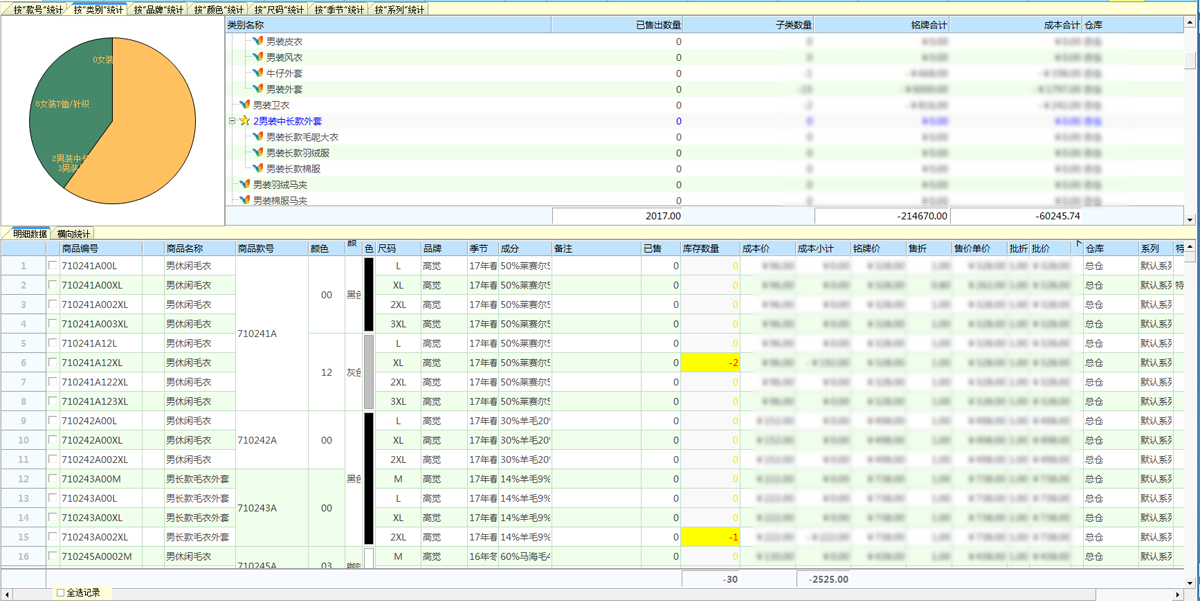This screenshot has width=1200, height=601.
Task: Enable the 全选记录 checkbox
Action: (x=61, y=593)
